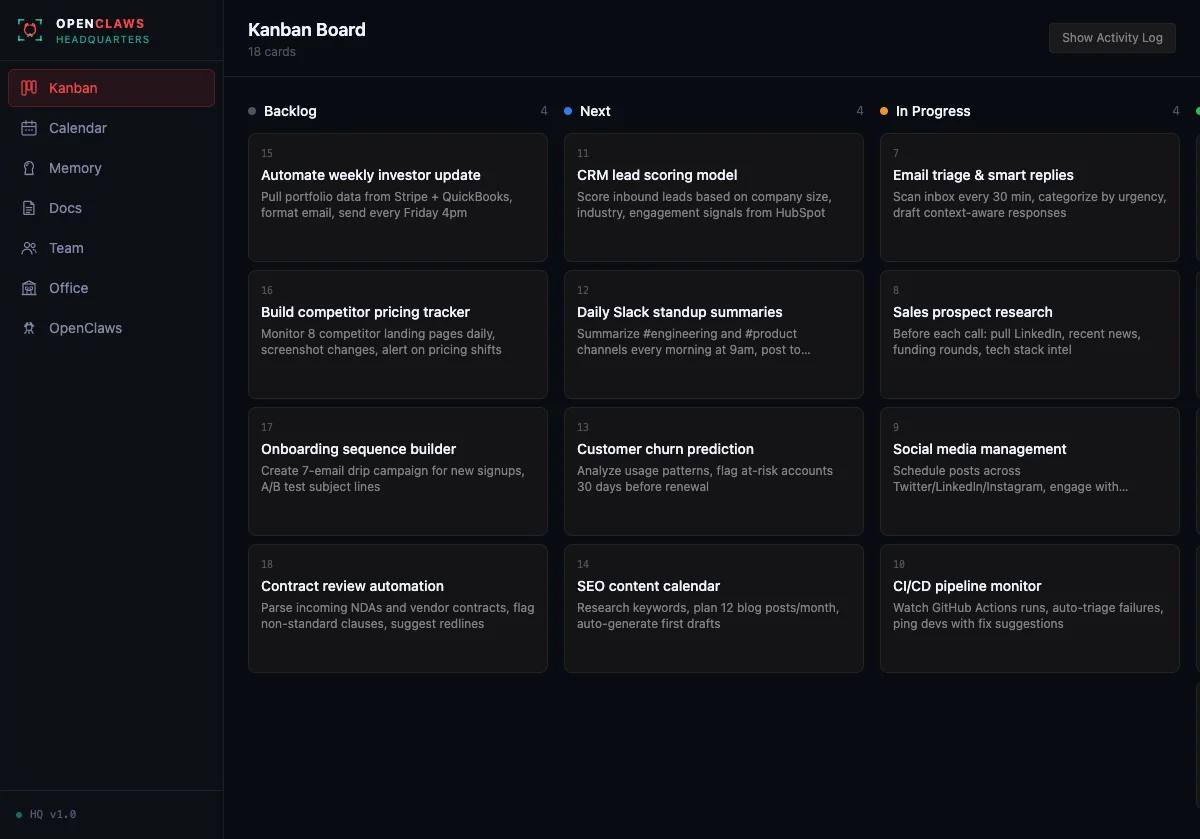Click the In Progress column card count
Viewport: 1200px width, 839px height.
click(x=1176, y=111)
